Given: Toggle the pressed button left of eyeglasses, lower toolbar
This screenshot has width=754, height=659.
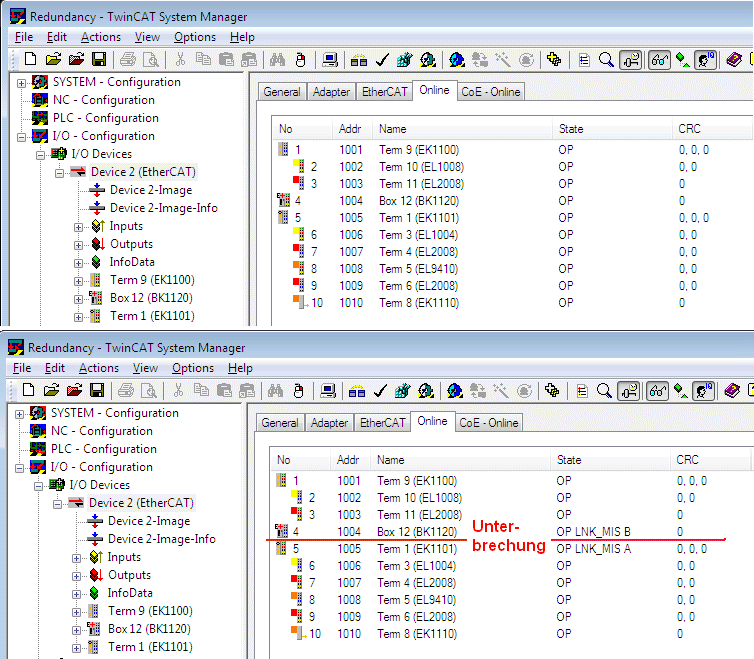Looking at the screenshot, I should click(x=631, y=391).
